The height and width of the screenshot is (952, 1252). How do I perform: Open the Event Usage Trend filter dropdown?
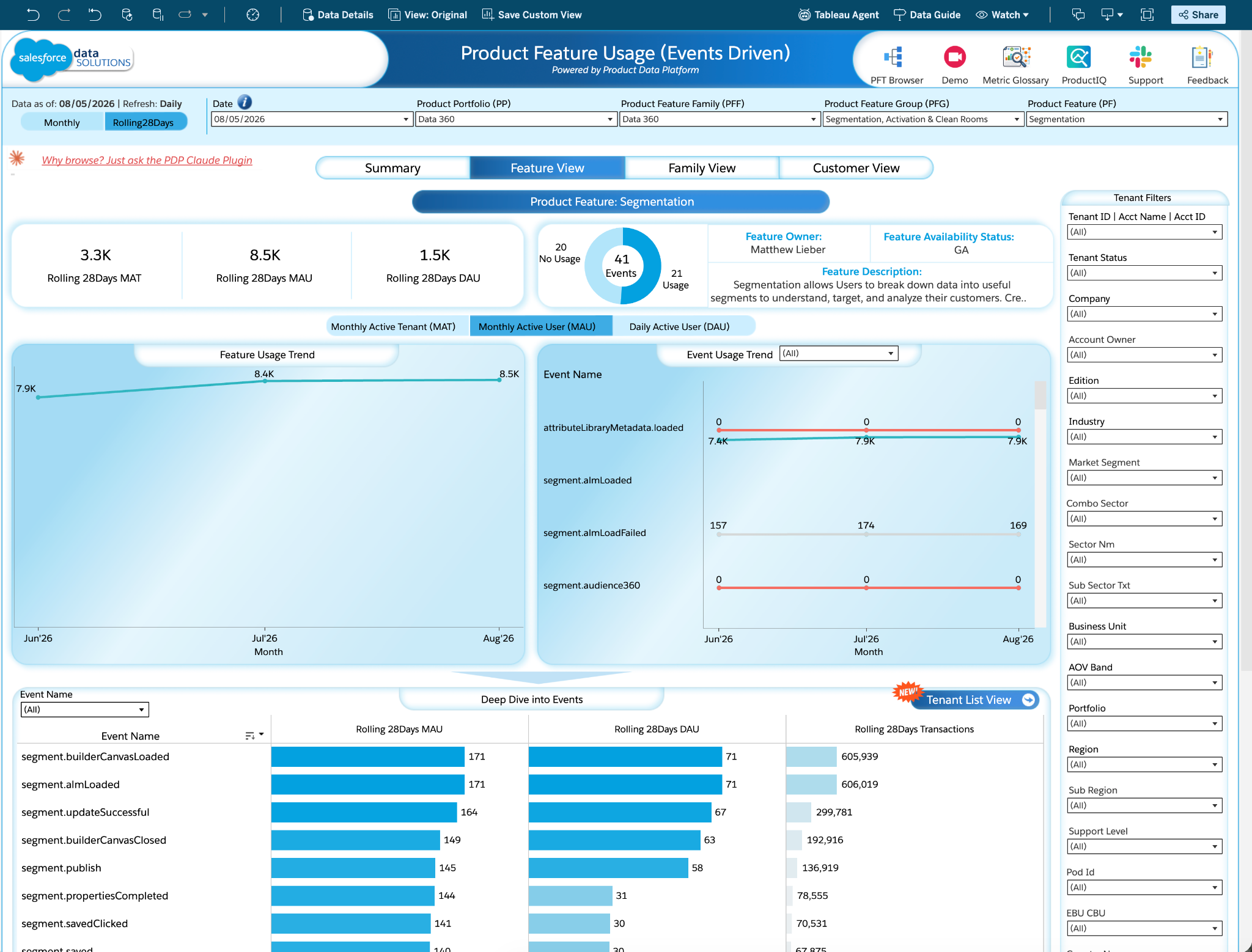pos(839,353)
